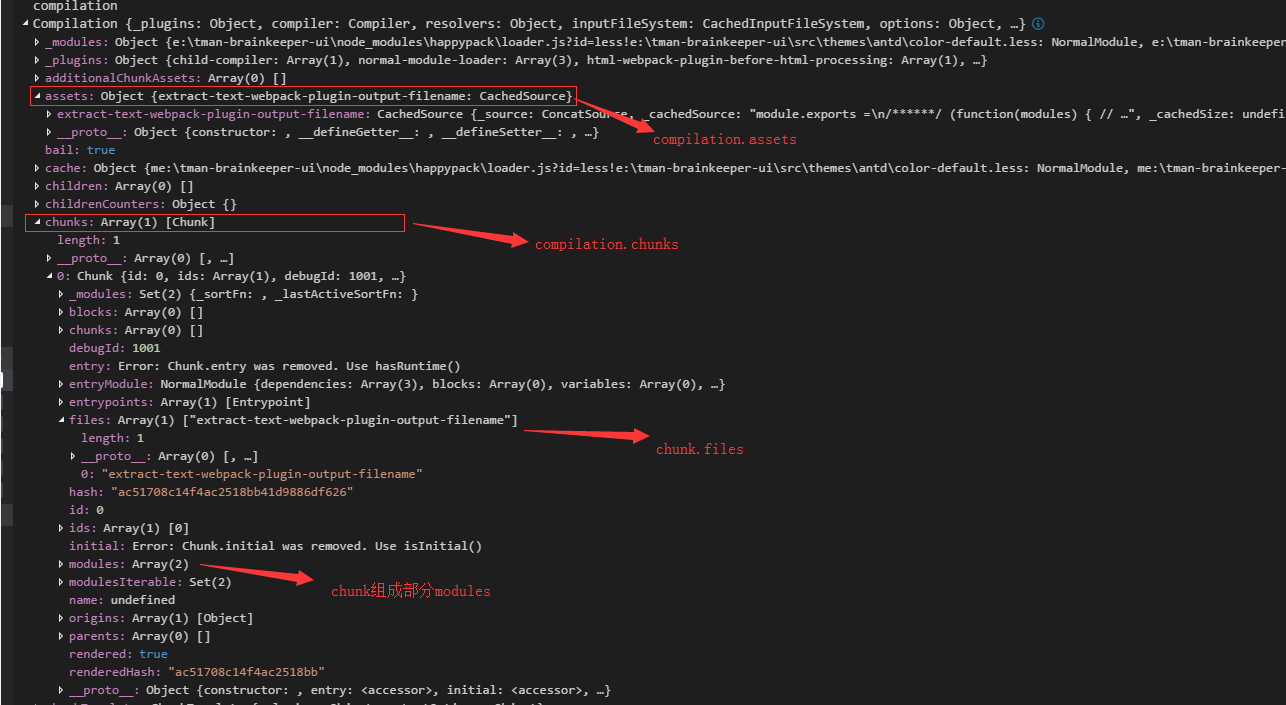
Task: Click the compilation label at top
Action: click(x=75, y=6)
